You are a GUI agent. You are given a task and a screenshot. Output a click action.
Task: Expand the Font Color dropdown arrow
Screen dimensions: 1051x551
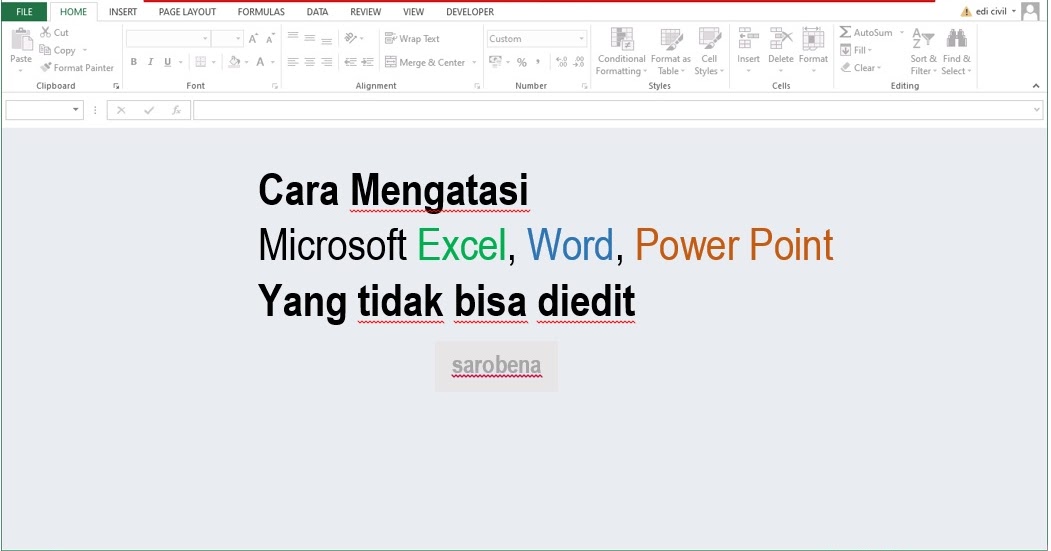[273, 62]
